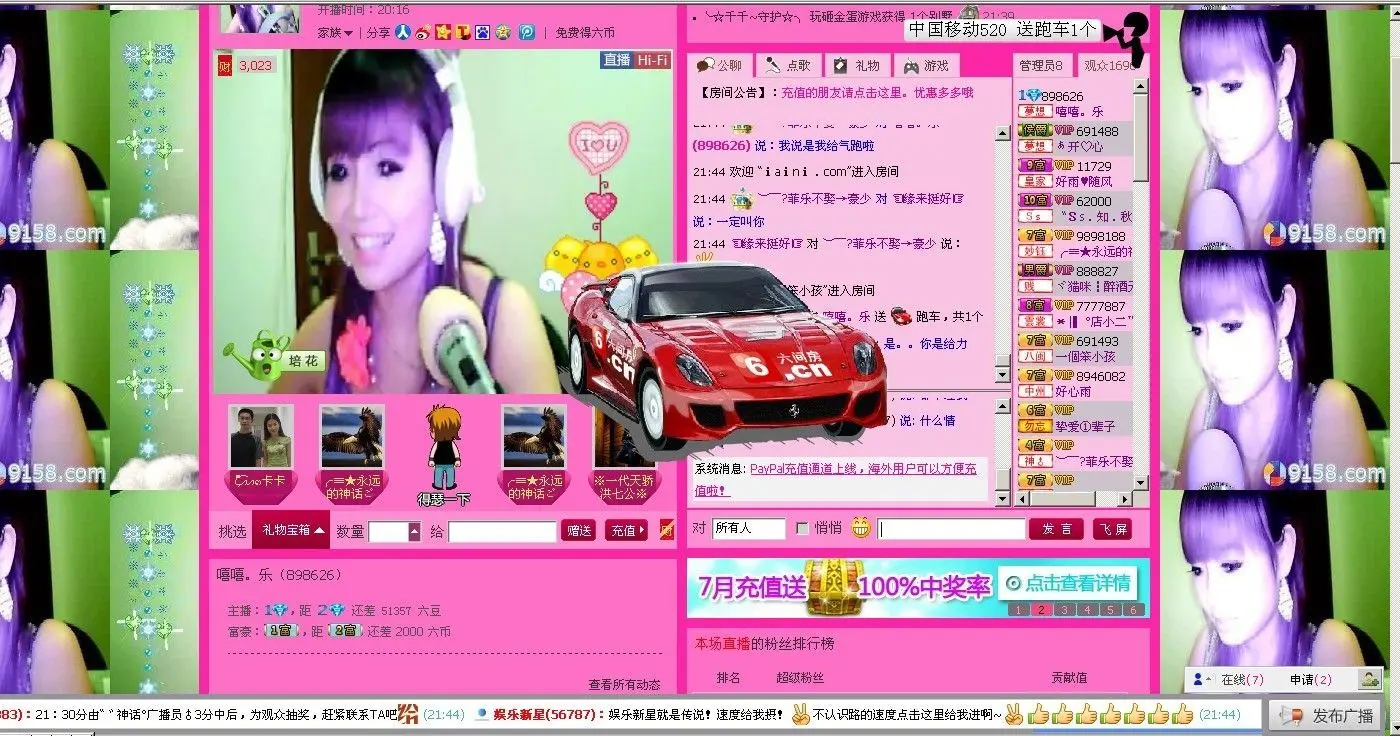Click the gold 7富 rank badge beside 9898188

[1034, 236]
